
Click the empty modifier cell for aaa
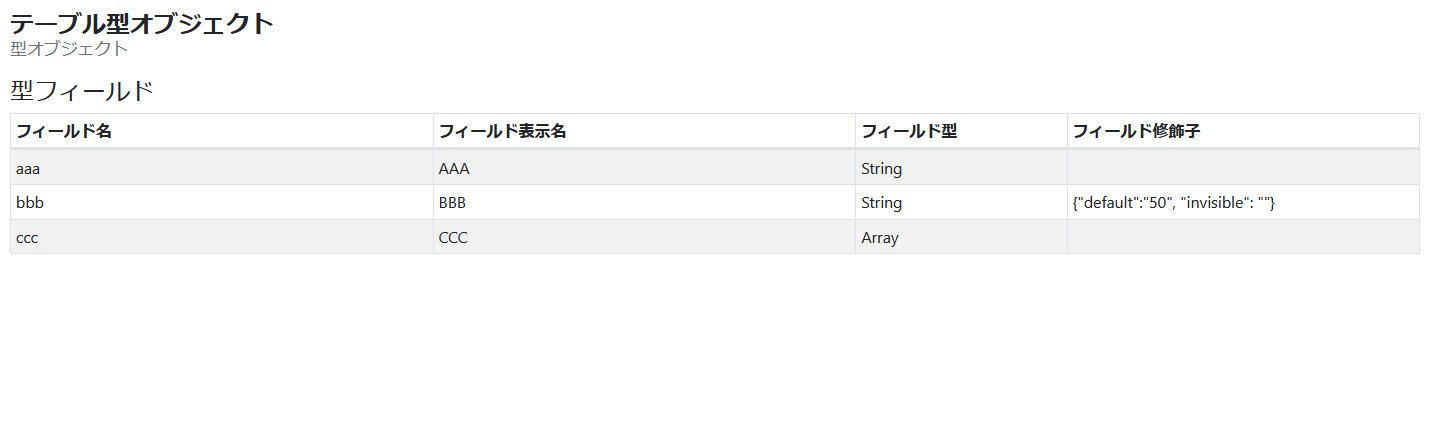pyautogui.click(x=1242, y=168)
